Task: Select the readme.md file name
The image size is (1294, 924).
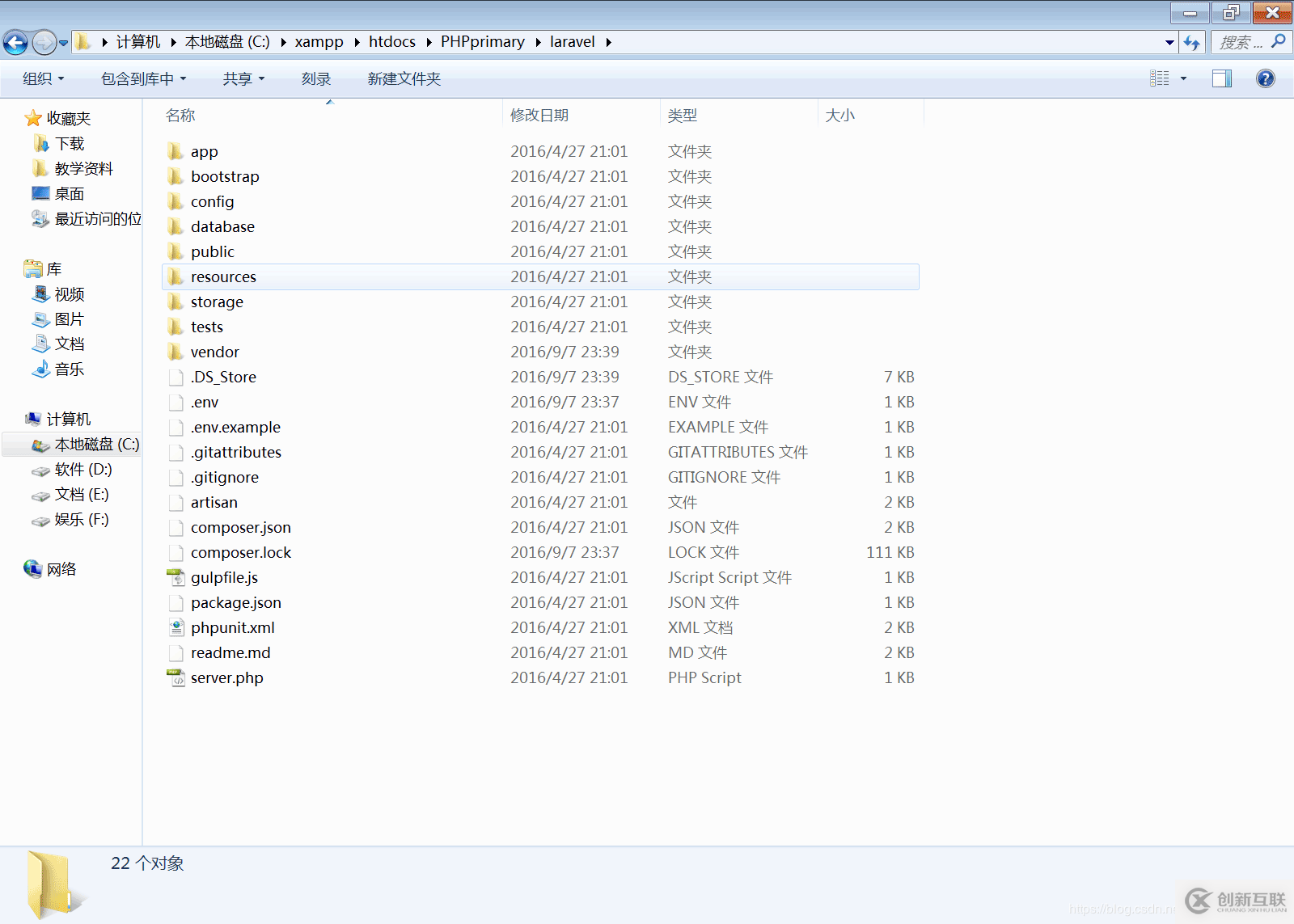Action: 230,652
